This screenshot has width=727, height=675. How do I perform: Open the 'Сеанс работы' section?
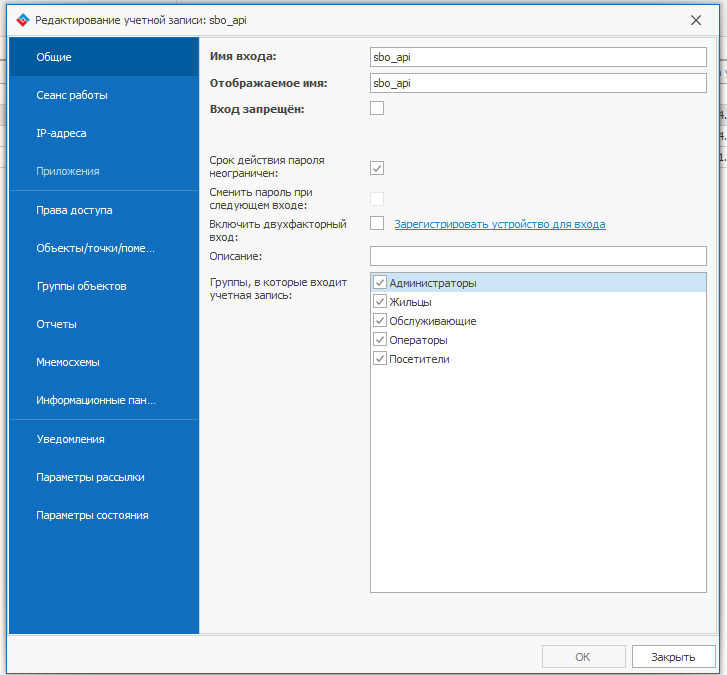tap(72, 95)
